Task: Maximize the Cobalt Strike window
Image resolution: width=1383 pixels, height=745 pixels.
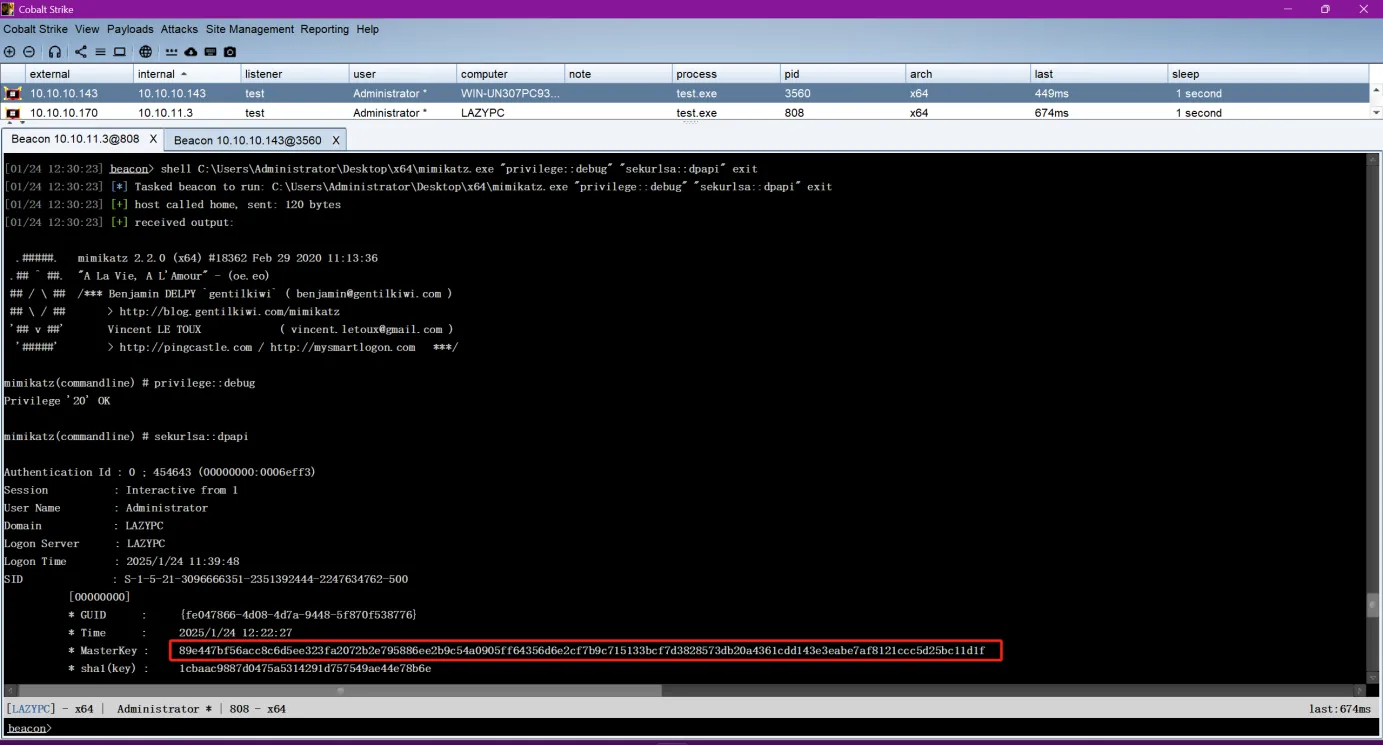Action: pyautogui.click(x=1325, y=9)
